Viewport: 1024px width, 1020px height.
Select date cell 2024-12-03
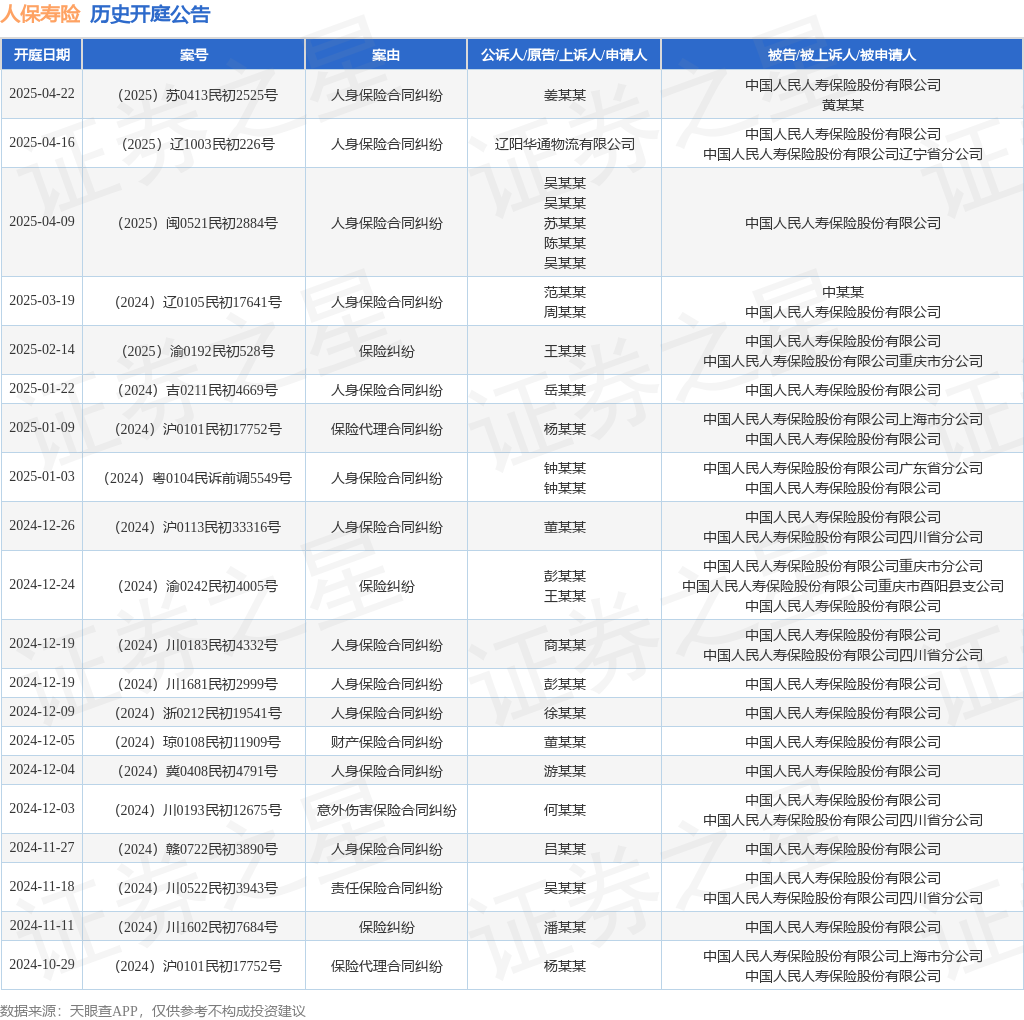tap(42, 808)
